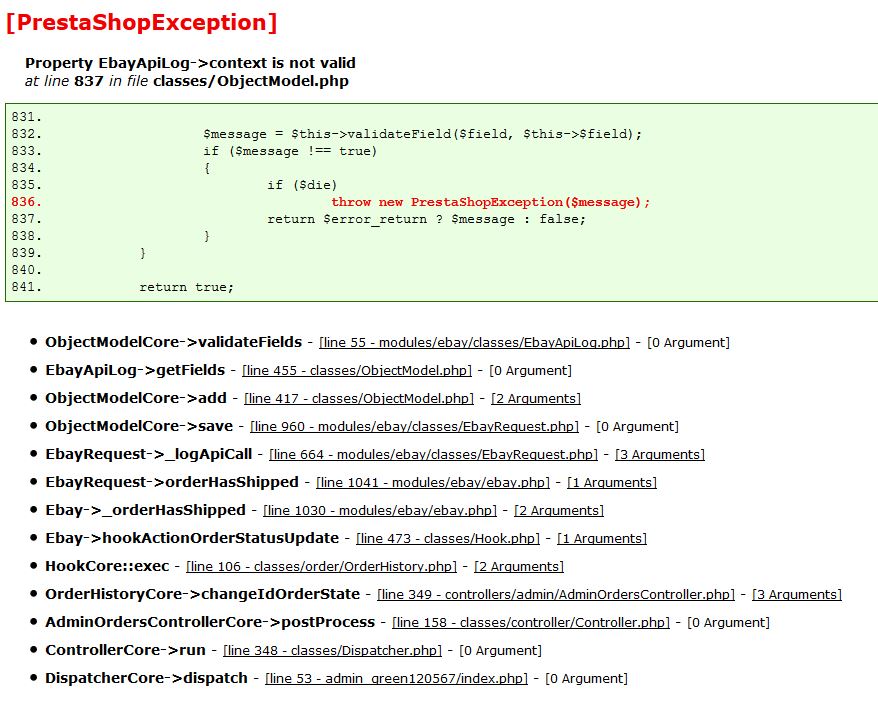Click code line 832 validateField statement
878x720 pixels.
coord(423,134)
